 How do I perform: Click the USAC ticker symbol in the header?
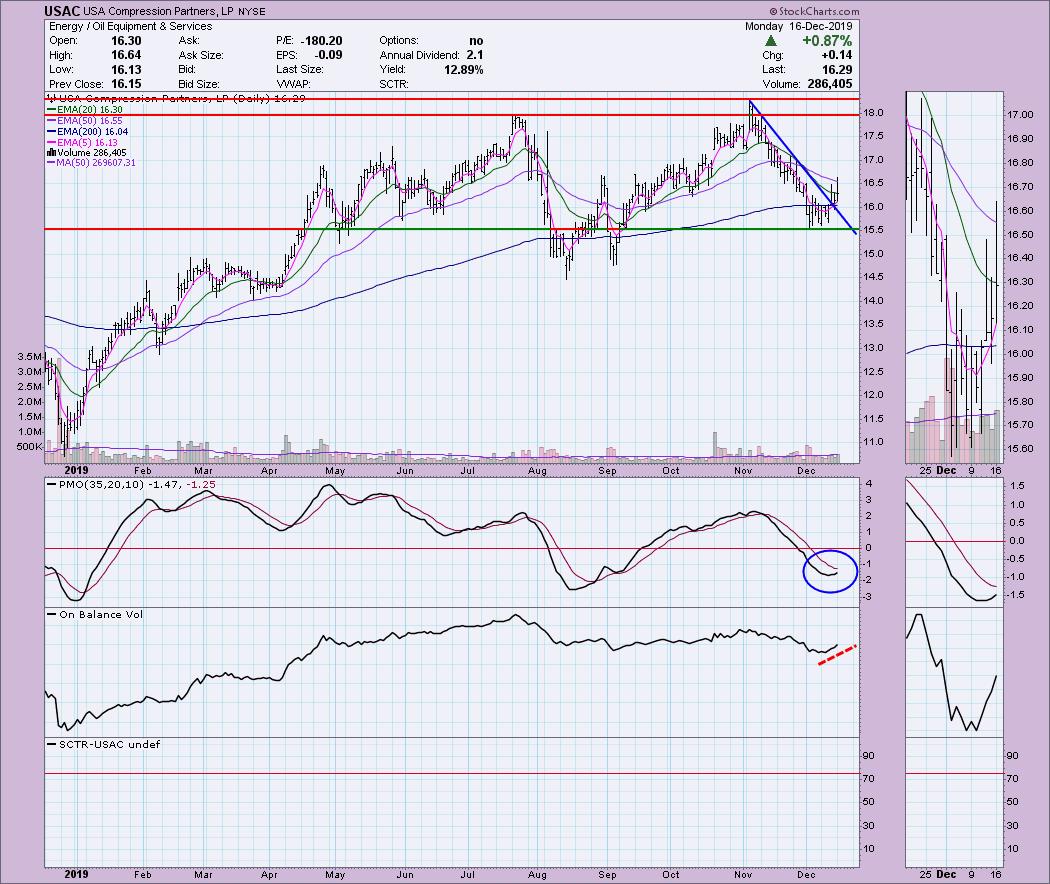click(62, 11)
